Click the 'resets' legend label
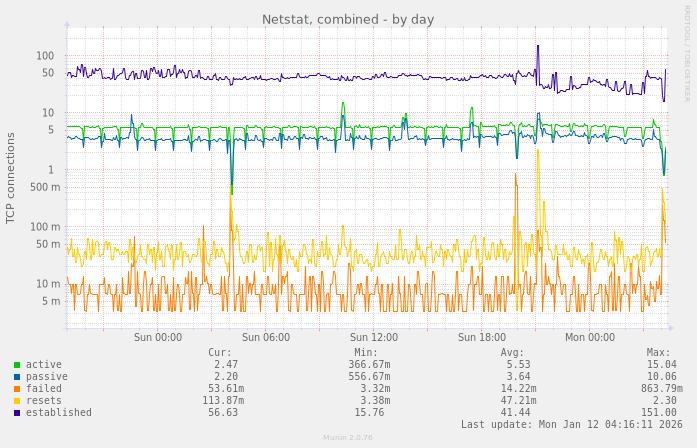697x448 pixels. [44, 400]
